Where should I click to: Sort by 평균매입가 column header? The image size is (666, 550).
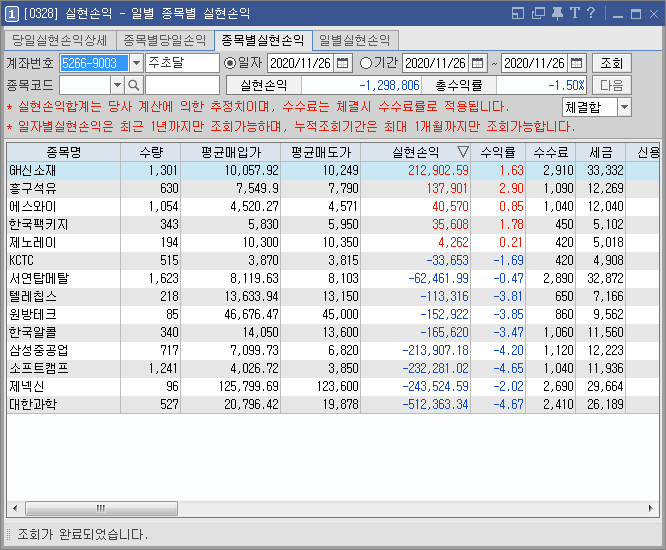231,152
